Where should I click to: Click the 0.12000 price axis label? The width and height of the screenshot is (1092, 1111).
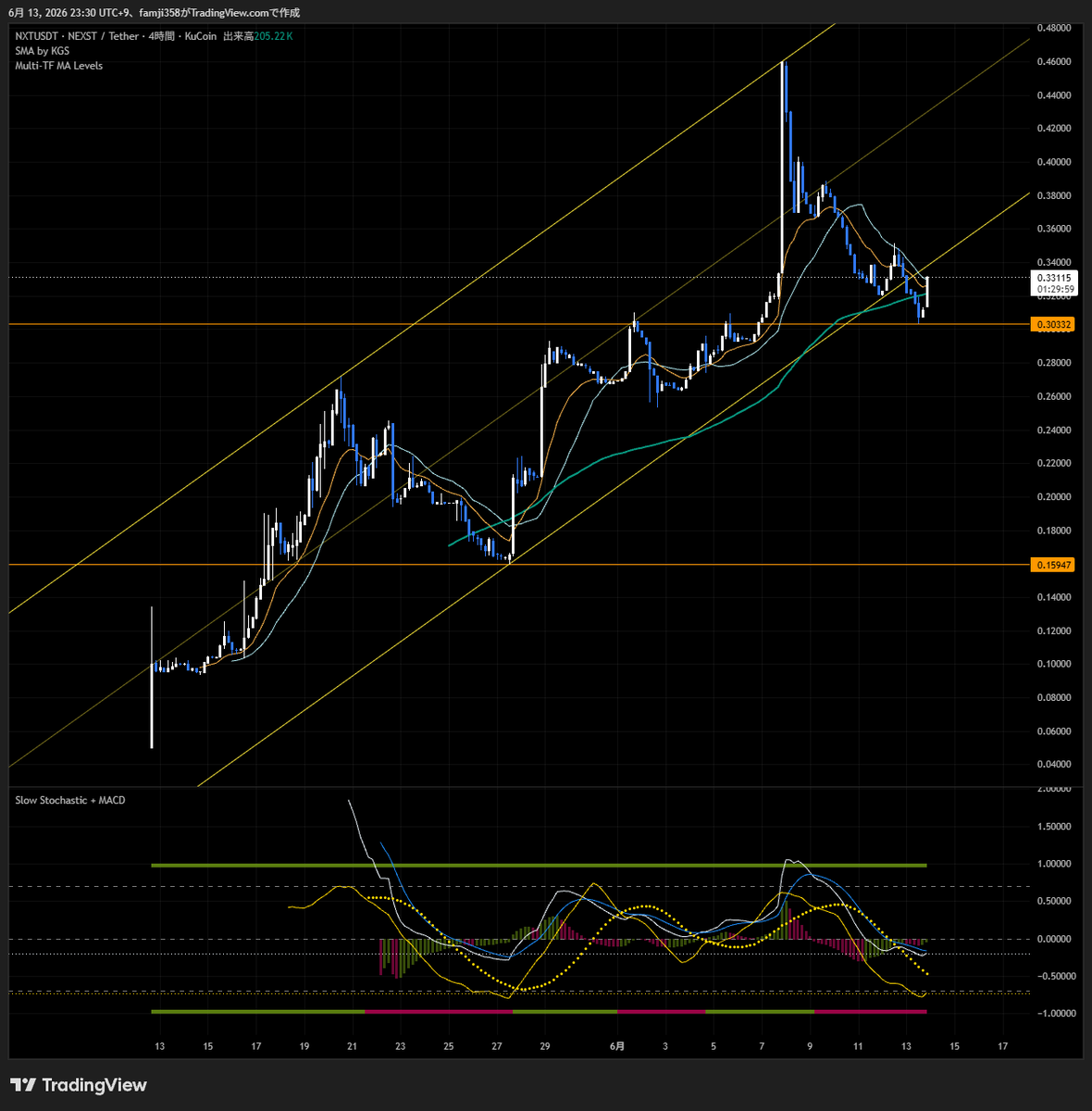coord(1054,630)
